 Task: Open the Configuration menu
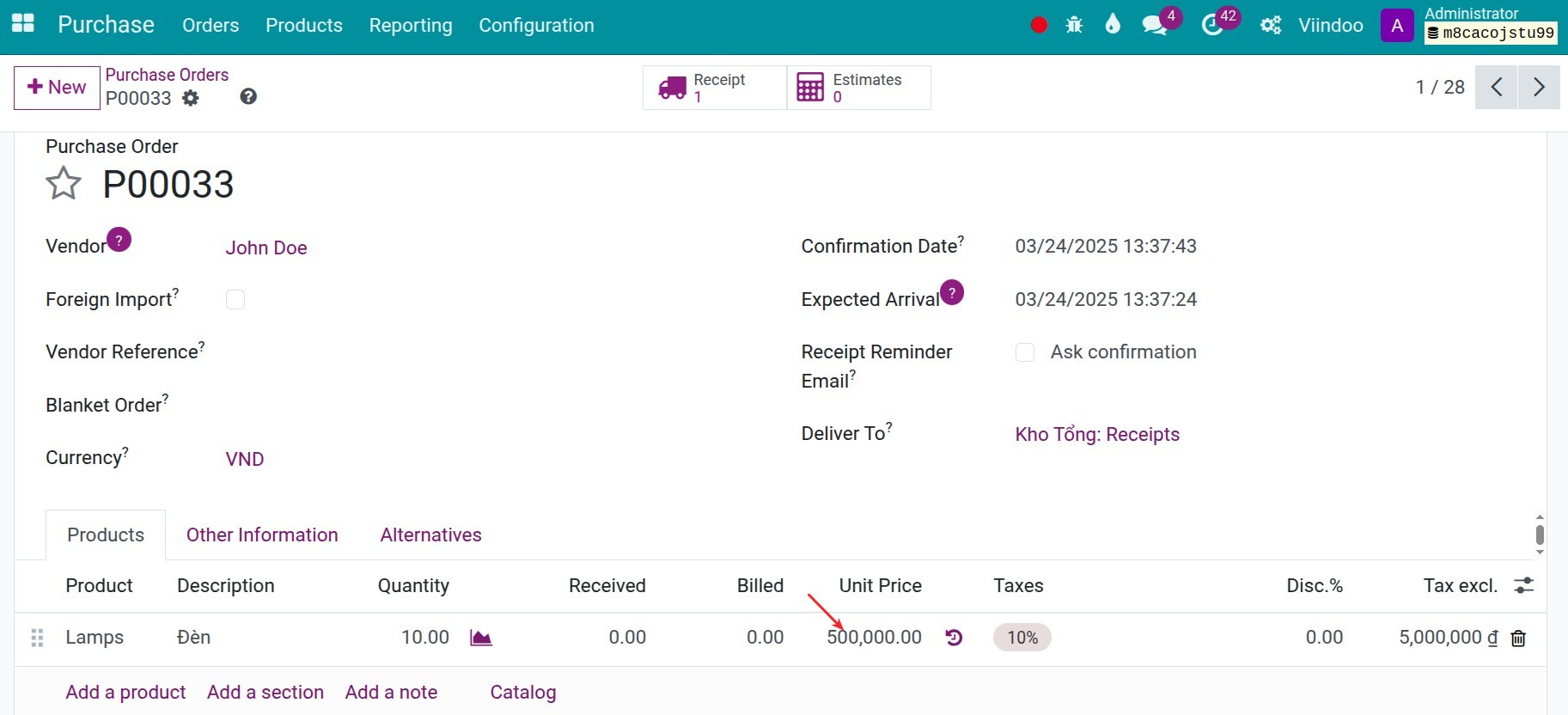pos(536,26)
